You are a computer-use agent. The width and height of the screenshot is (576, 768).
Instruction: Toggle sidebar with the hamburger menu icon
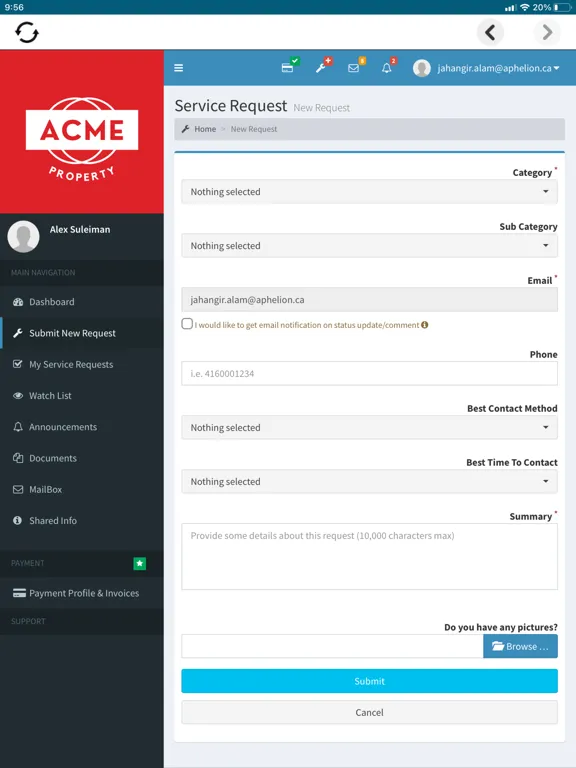[179, 68]
